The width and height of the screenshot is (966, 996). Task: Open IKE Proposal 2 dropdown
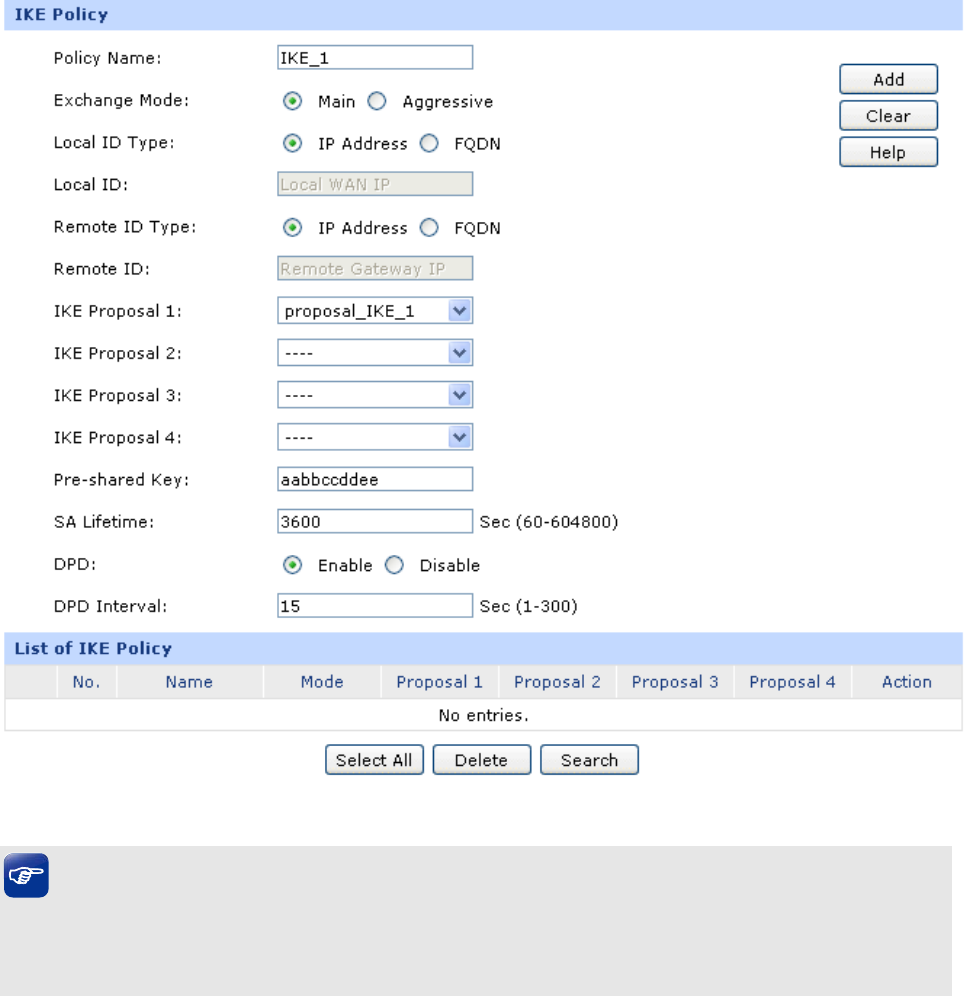point(375,353)
